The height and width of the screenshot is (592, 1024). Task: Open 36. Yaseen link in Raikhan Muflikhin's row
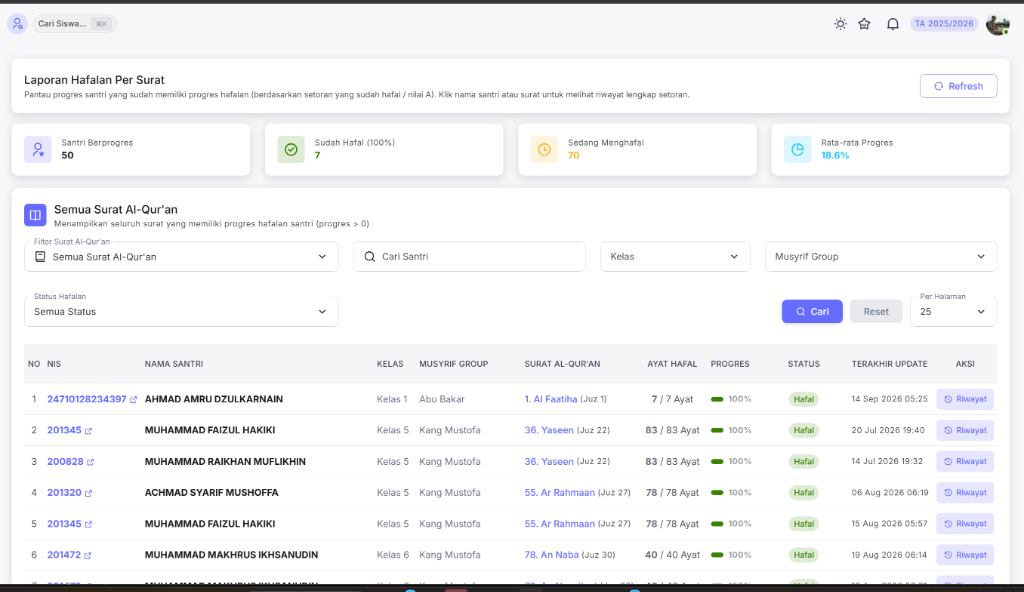(x=549, y=461)
